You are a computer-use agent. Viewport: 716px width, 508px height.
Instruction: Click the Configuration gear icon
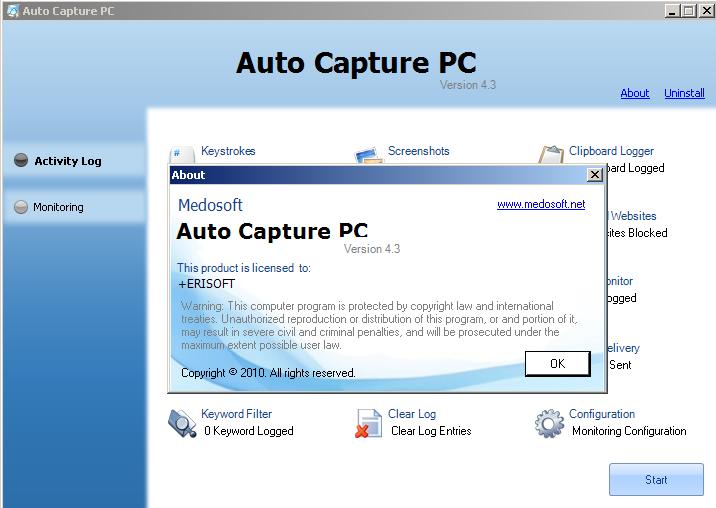(549, 423)
